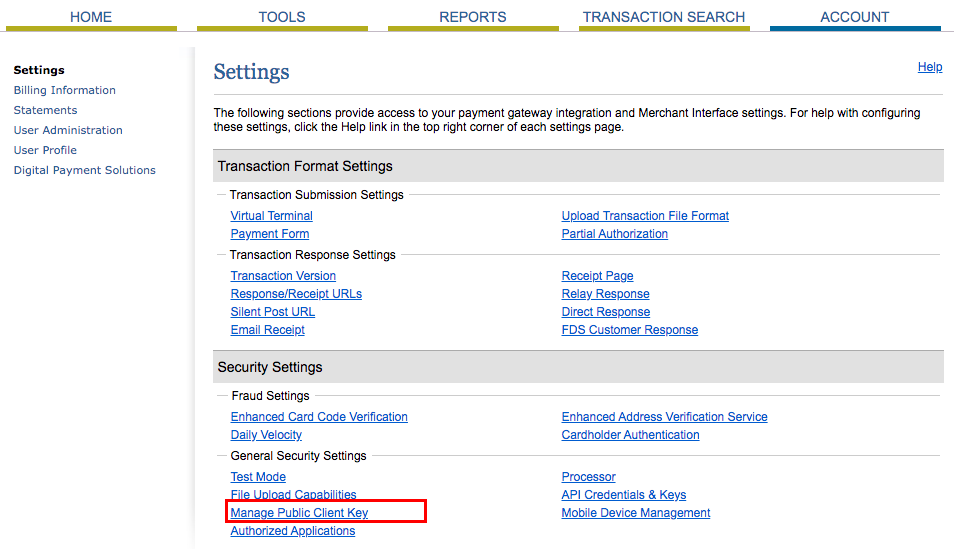Screen dimensions: 954x549
Task: Open the TRANSACTION SEARCH tab
Action: pyautogui.click(x=664, y=17)
